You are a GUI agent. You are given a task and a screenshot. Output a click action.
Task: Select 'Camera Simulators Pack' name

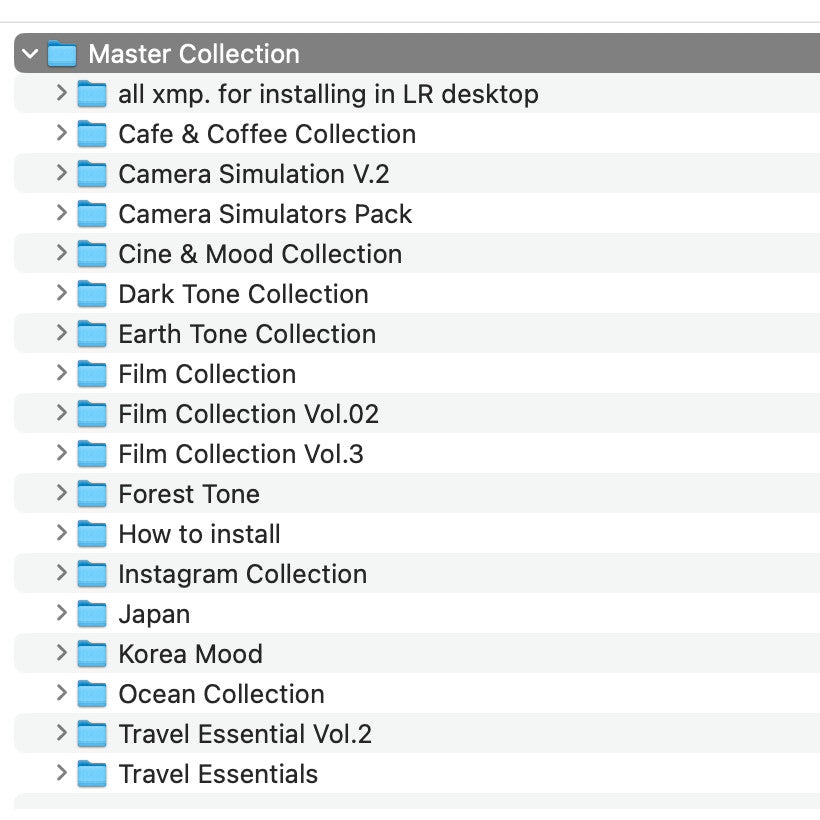(265, 214)
